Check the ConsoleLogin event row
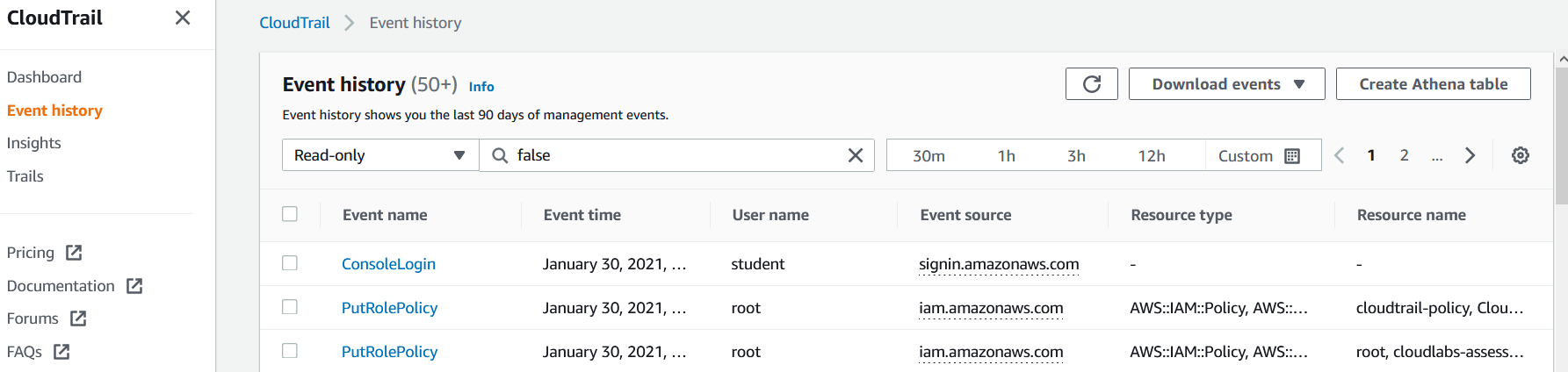 pos(290,263)
